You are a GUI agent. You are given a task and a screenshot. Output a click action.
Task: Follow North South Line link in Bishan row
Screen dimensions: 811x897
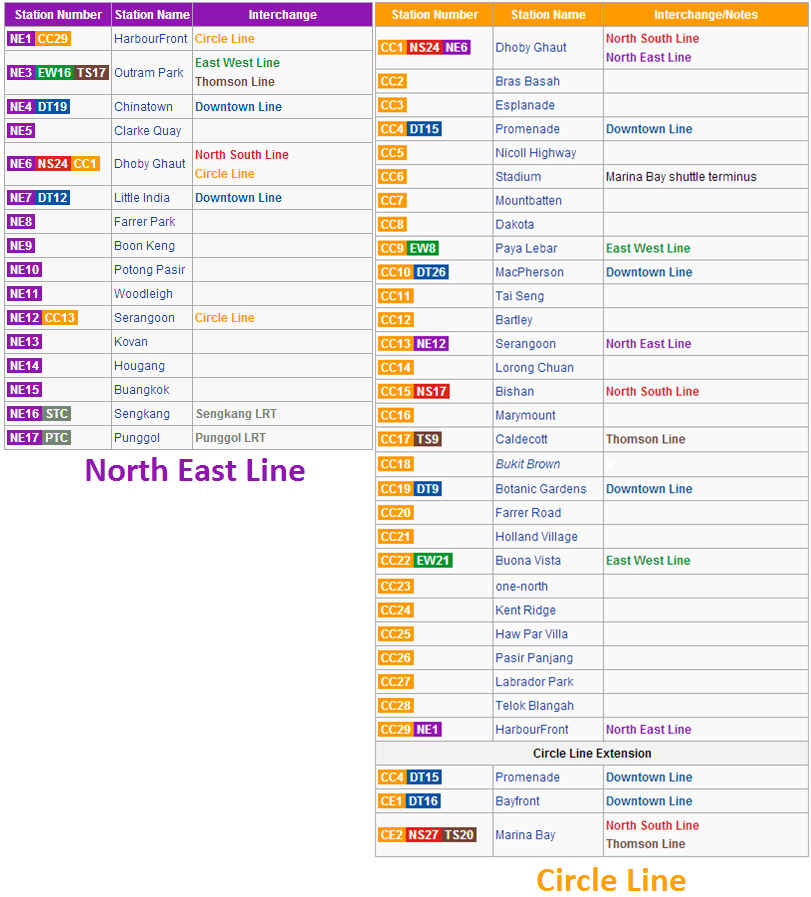pos(653,392)
